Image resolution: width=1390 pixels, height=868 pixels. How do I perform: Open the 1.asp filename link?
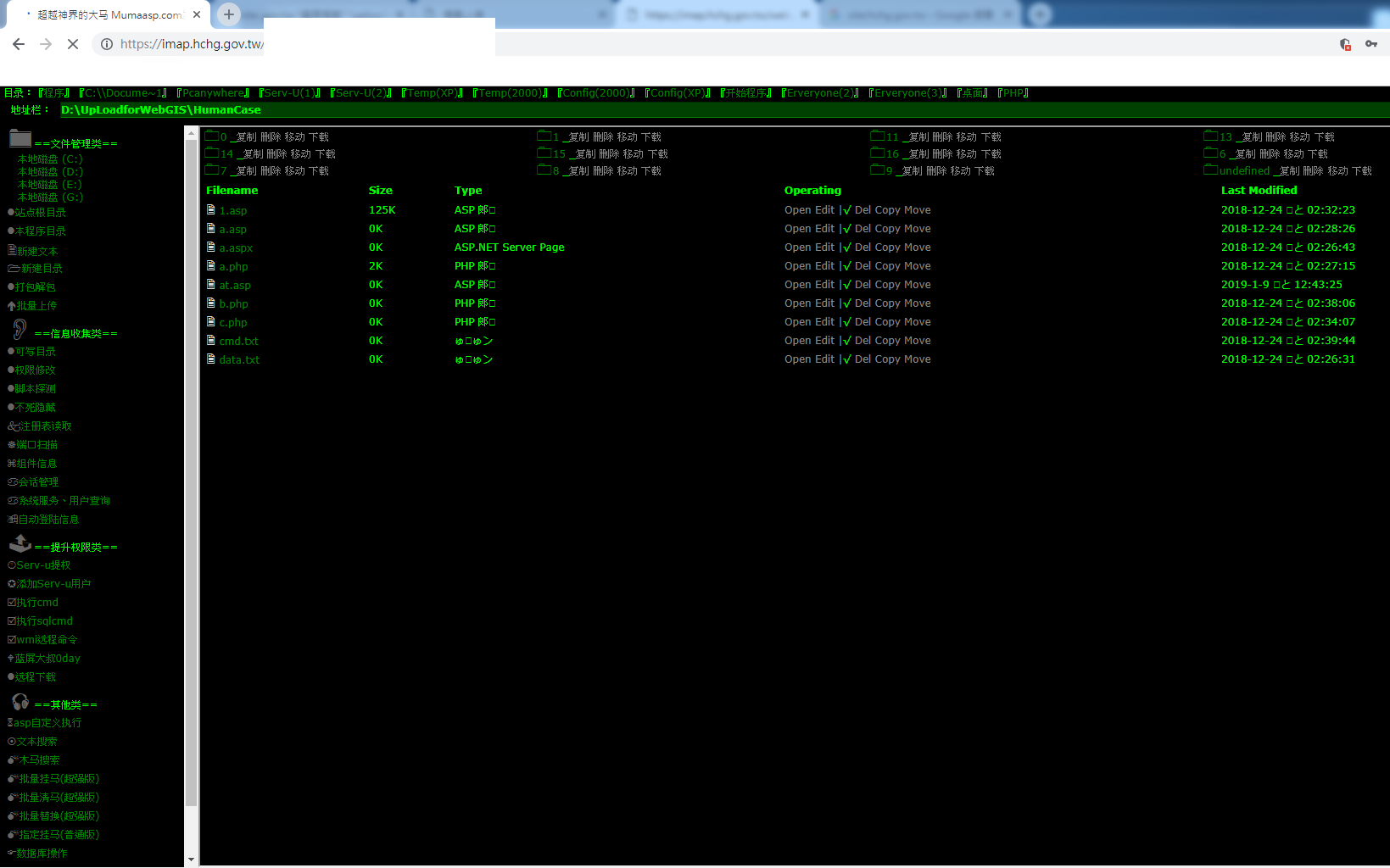click(233, 210)
